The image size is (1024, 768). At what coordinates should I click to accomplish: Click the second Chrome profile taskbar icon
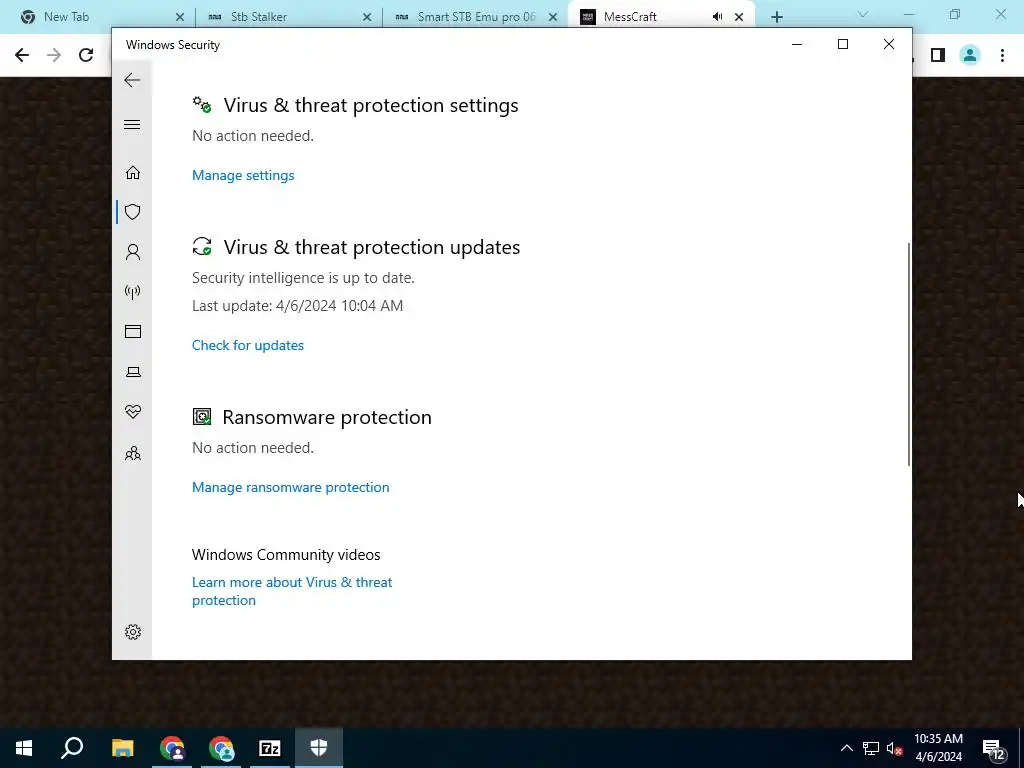click(x=221, y=748)
